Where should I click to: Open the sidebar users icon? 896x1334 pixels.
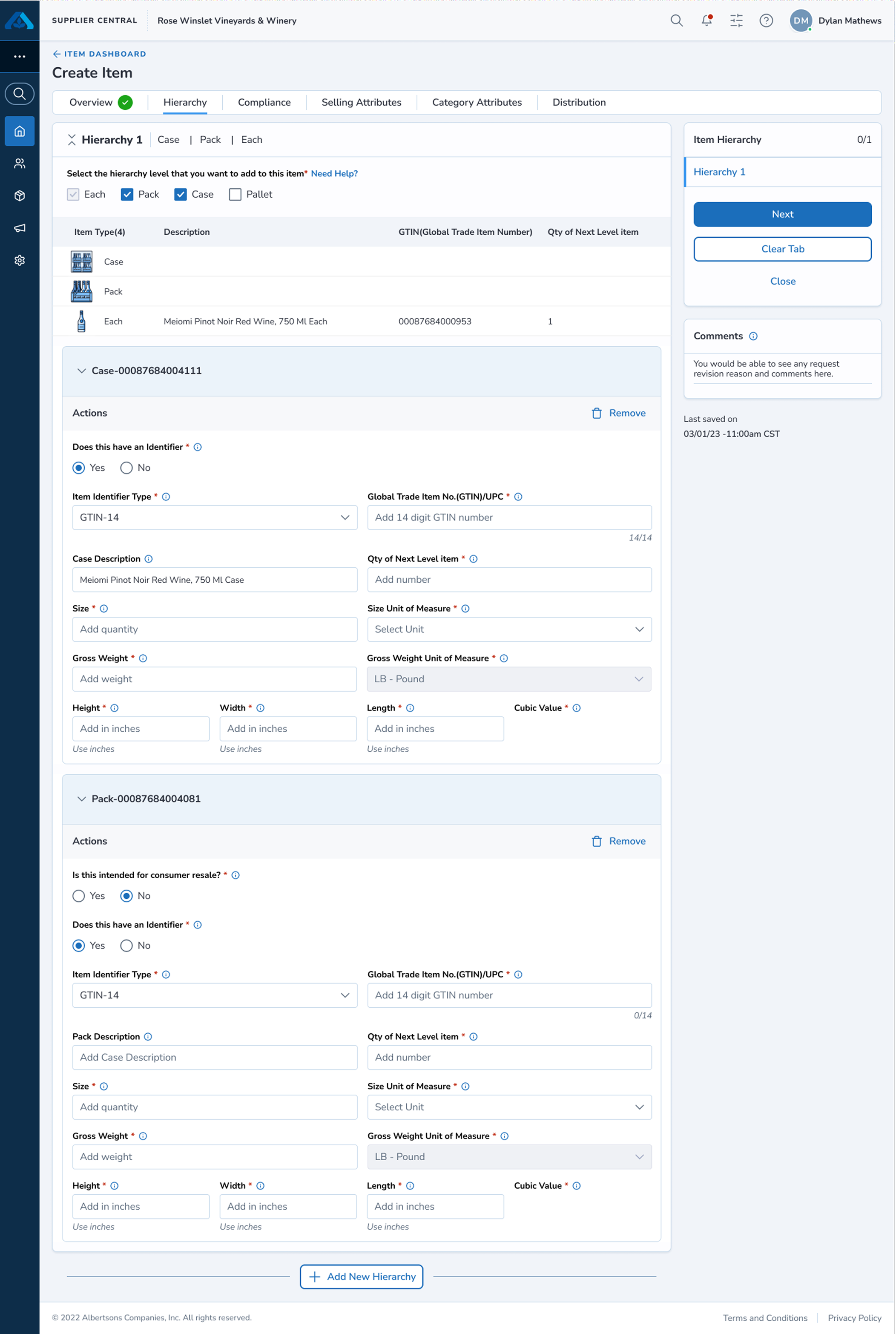[20, 164]
